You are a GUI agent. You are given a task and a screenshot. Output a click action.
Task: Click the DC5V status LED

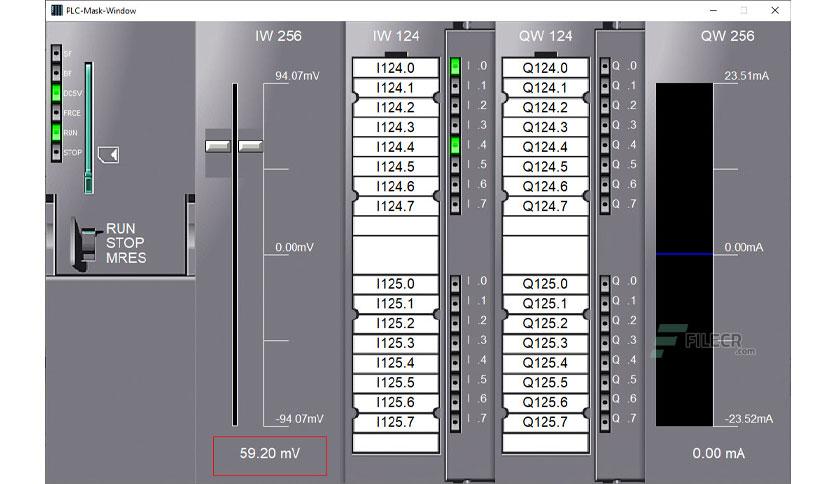56,93
